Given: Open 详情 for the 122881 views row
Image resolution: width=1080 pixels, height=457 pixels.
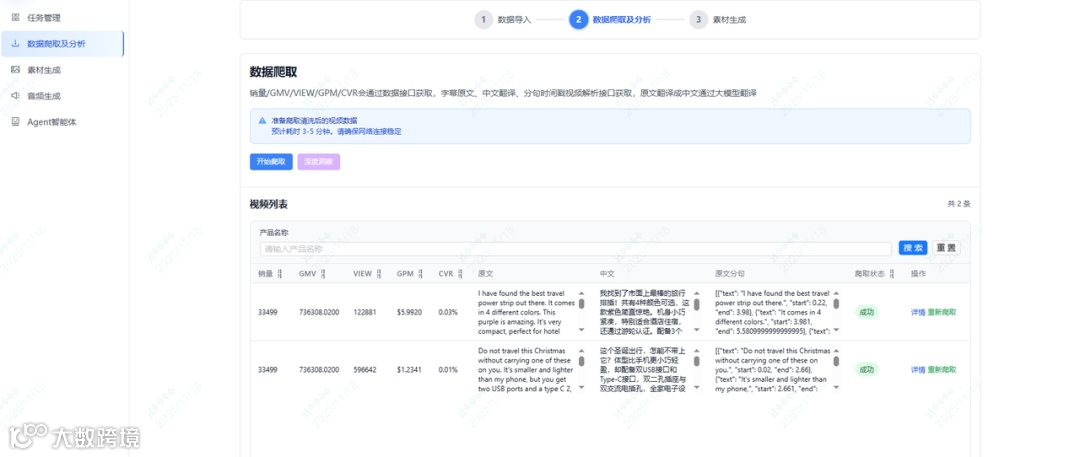Looking at the screenshot, I should 918,312.
